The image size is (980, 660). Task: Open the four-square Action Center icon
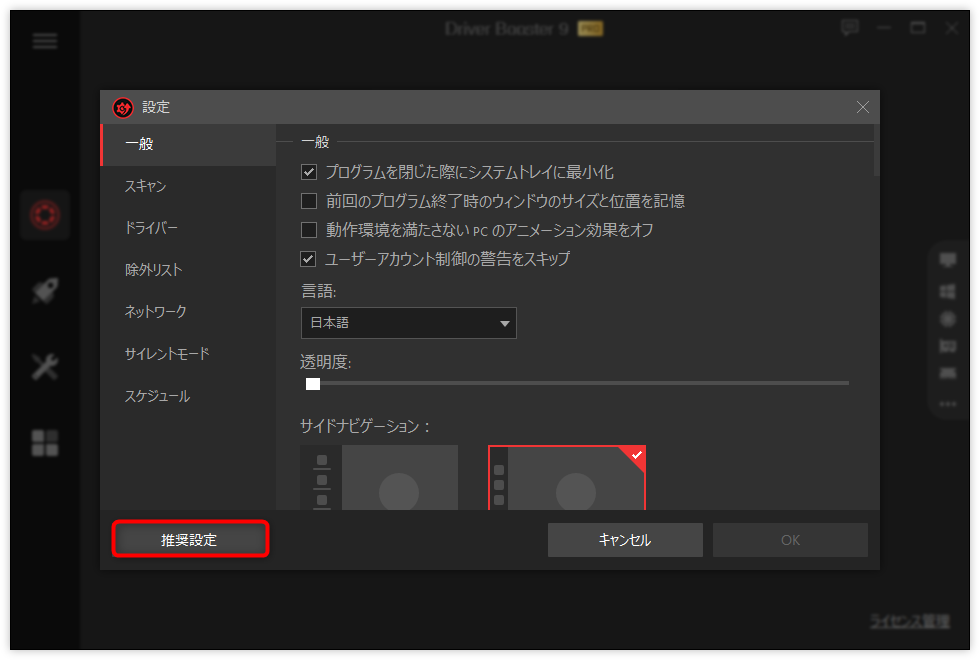pyautogui.click(x=45, y=442)
